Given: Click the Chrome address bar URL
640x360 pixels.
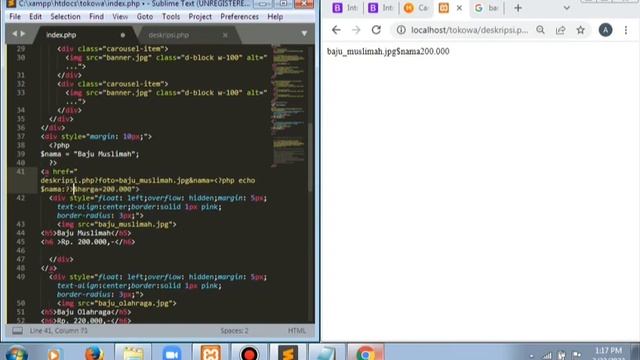Looking at the screenshot, I should coord(469,30).
